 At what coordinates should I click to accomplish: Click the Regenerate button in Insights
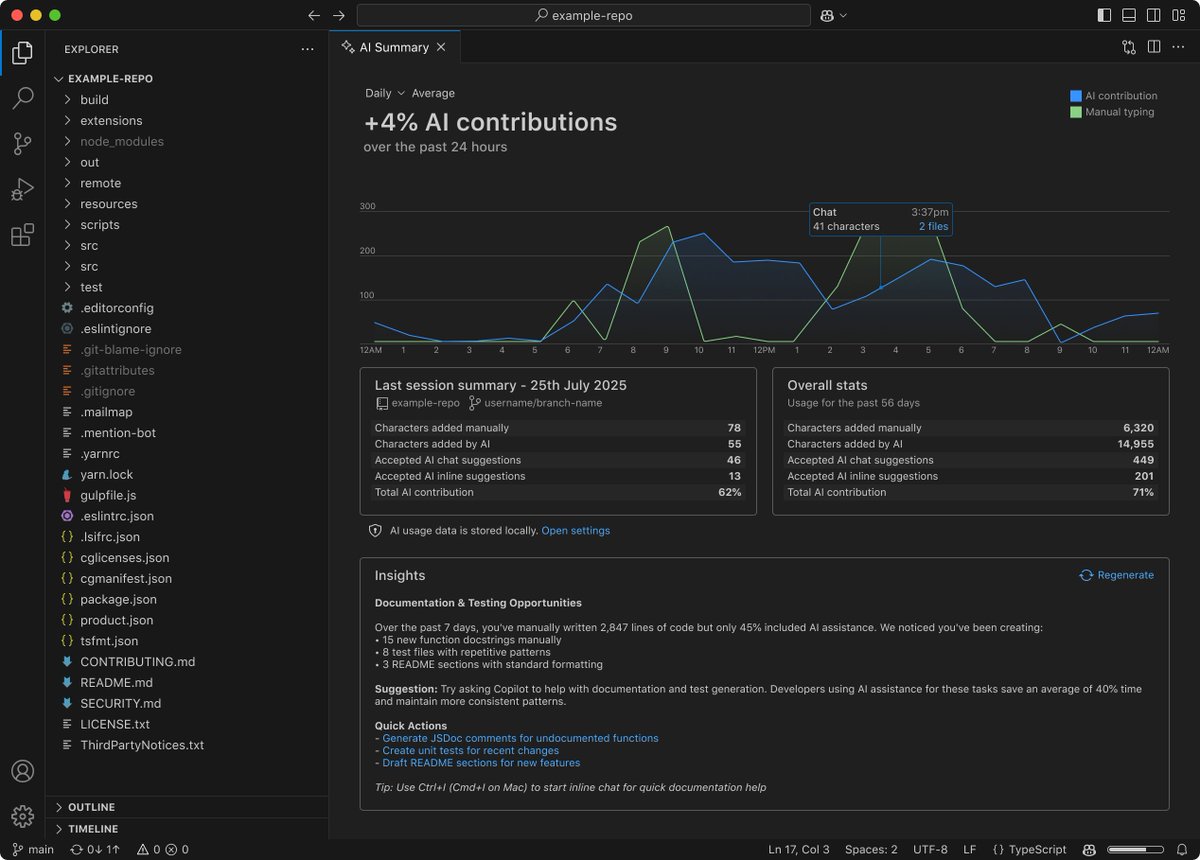[1116, 575]
